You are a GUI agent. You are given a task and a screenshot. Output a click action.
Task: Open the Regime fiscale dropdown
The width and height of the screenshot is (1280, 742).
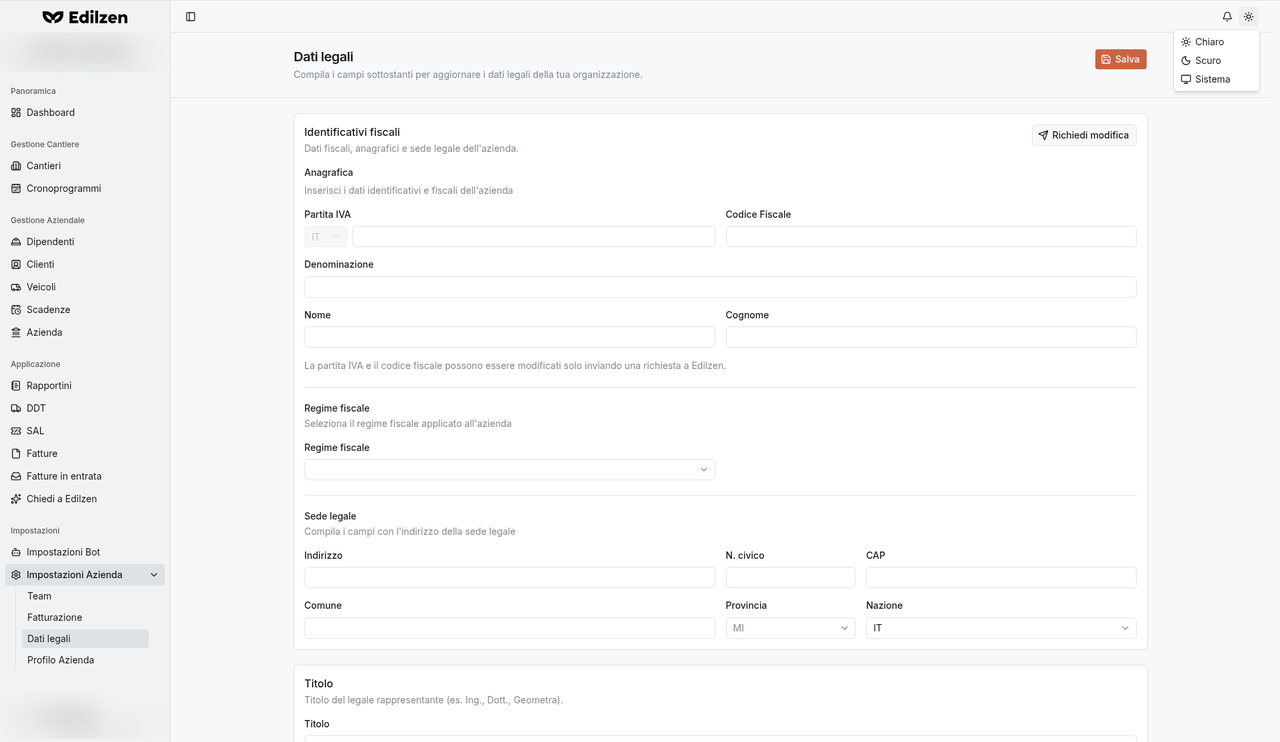point(509,470)
